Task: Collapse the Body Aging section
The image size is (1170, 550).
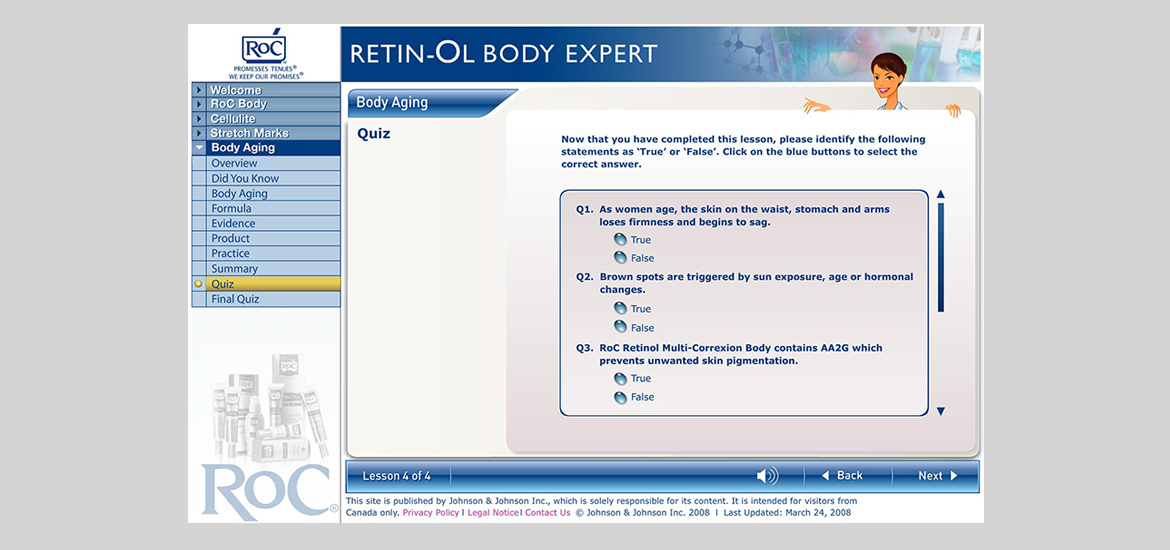Action: click(200, 148)
